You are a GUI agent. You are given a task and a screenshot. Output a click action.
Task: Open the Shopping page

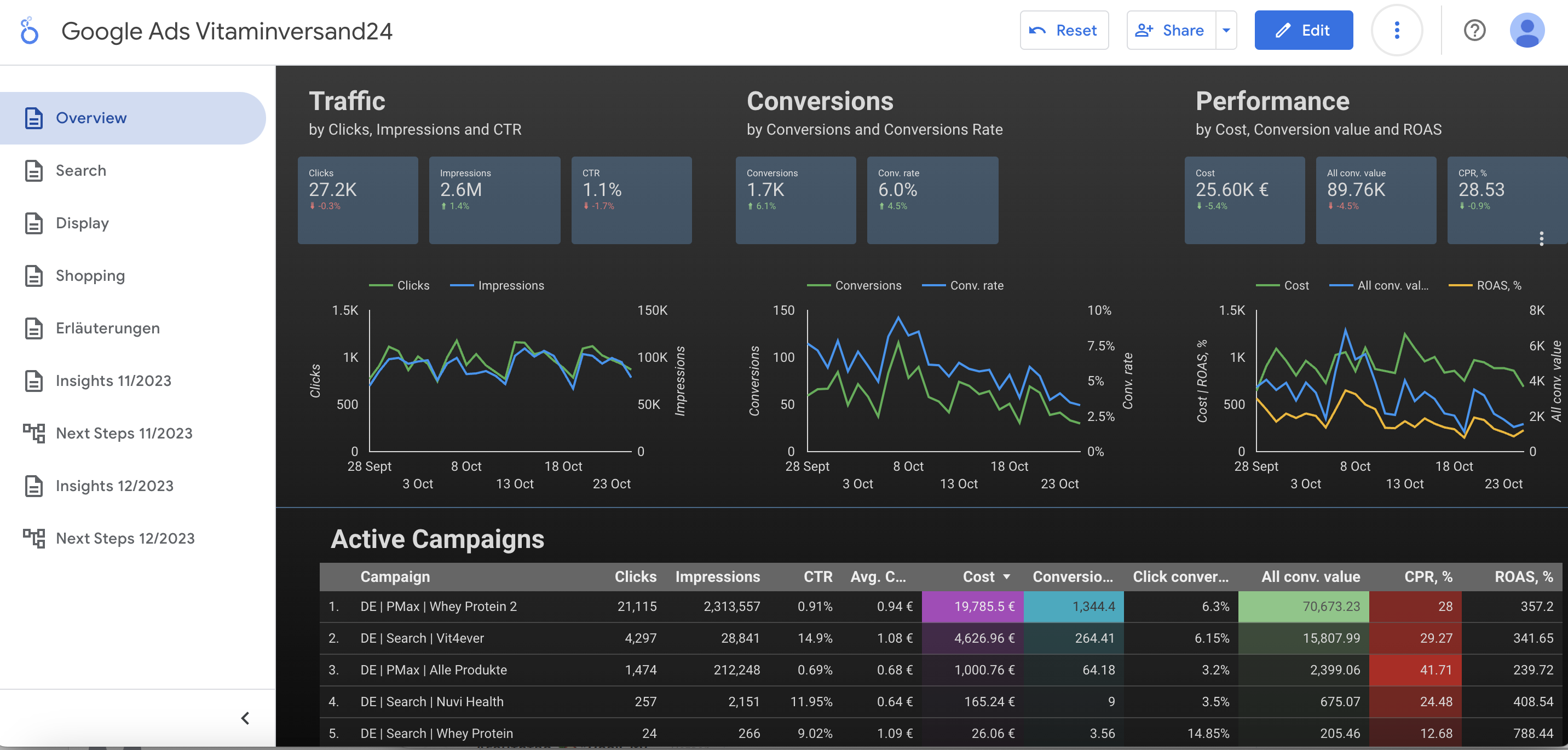point(132,276)
